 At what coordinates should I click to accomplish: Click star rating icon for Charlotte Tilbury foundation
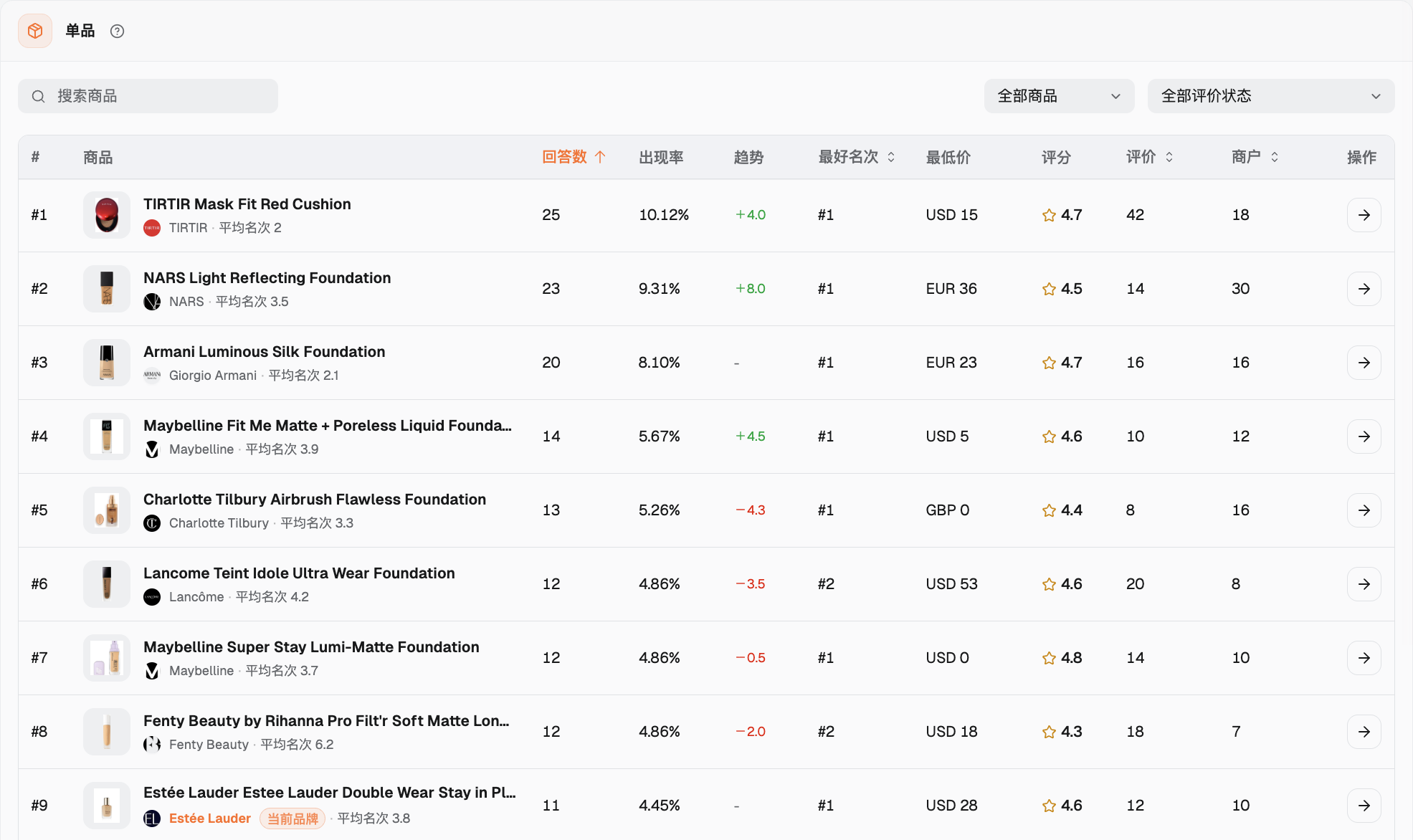1049,510
